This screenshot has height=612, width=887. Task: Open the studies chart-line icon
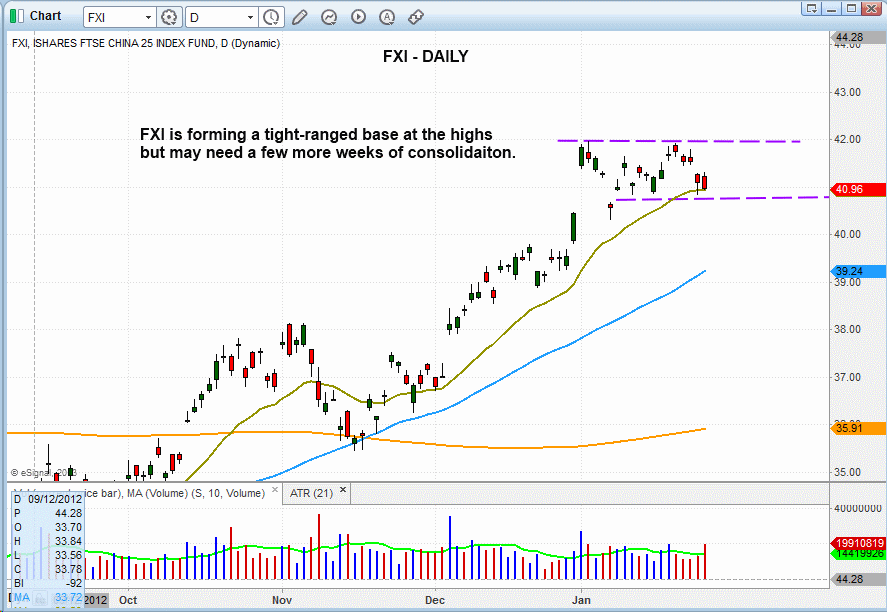point(329,18)
